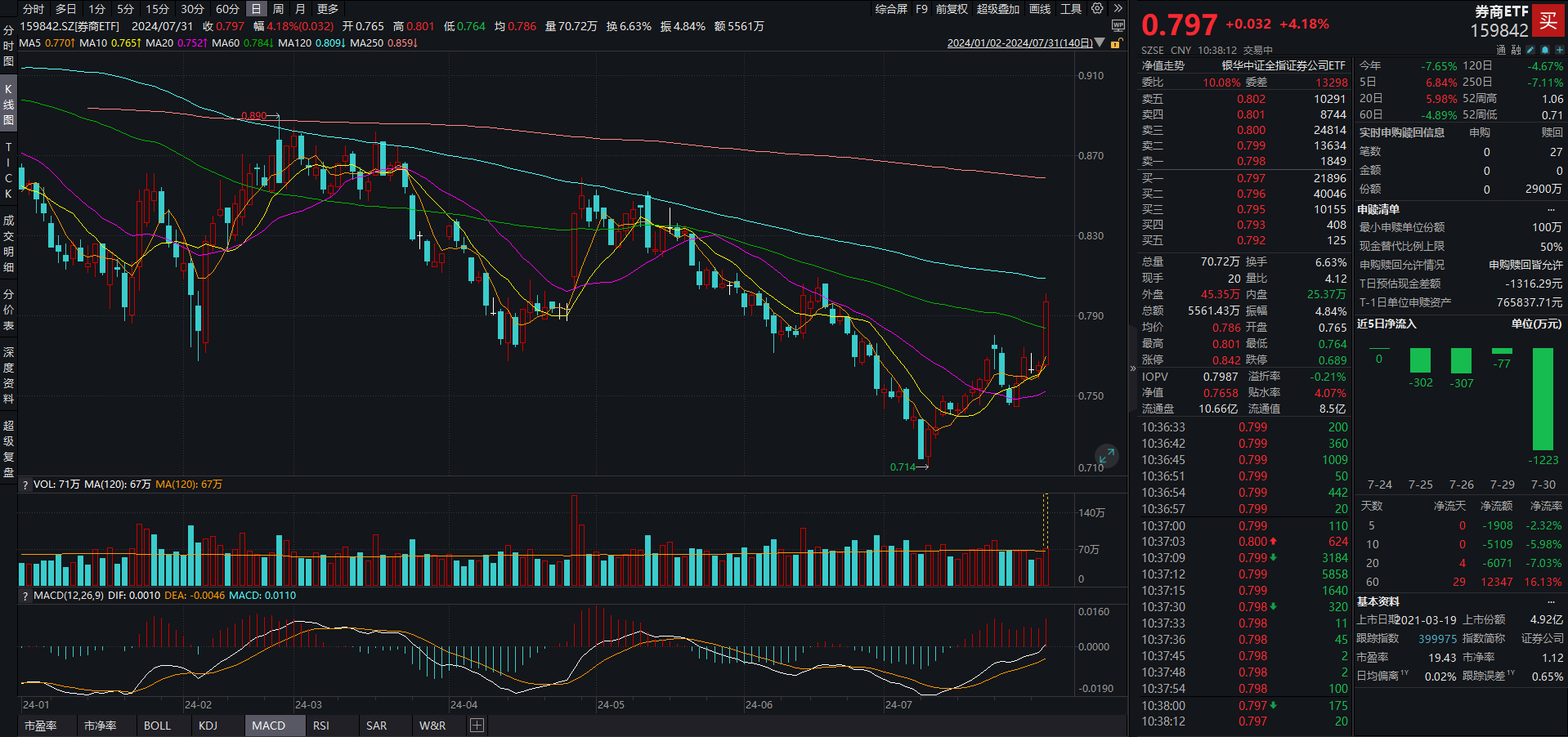This screenshot has width=1568, height=737.
Task: Toggle 前复权 price adjustment
Action: click(x=952, y=9)
